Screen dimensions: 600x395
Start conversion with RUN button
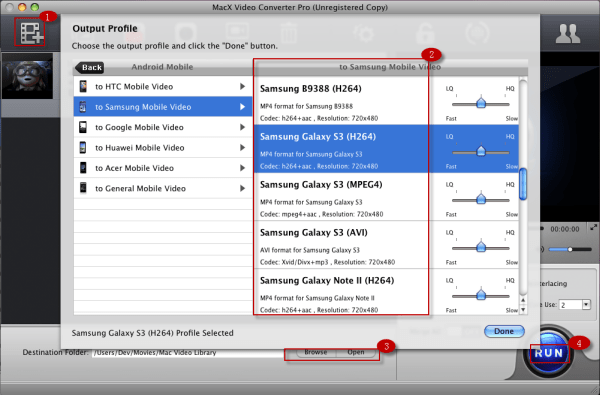(x=549, y=352)
